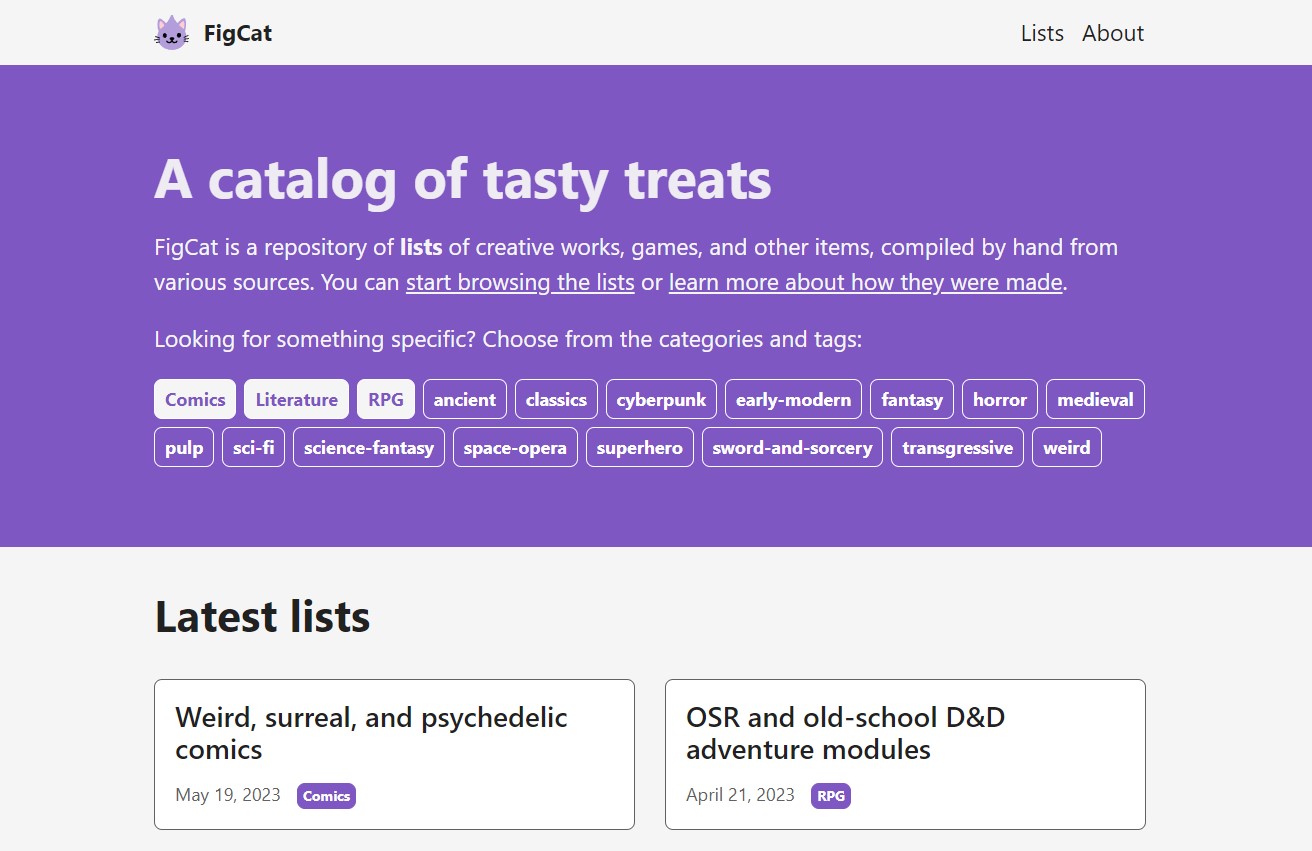Choose the medieval tag
The height and width of the screenshot is (851, 1312).
pyautogui.click(x=1095, y=399)
